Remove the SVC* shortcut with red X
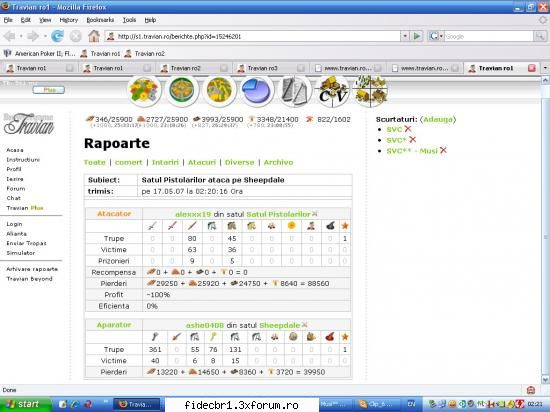This screenshot has width=550, height=412. [412, 140]
